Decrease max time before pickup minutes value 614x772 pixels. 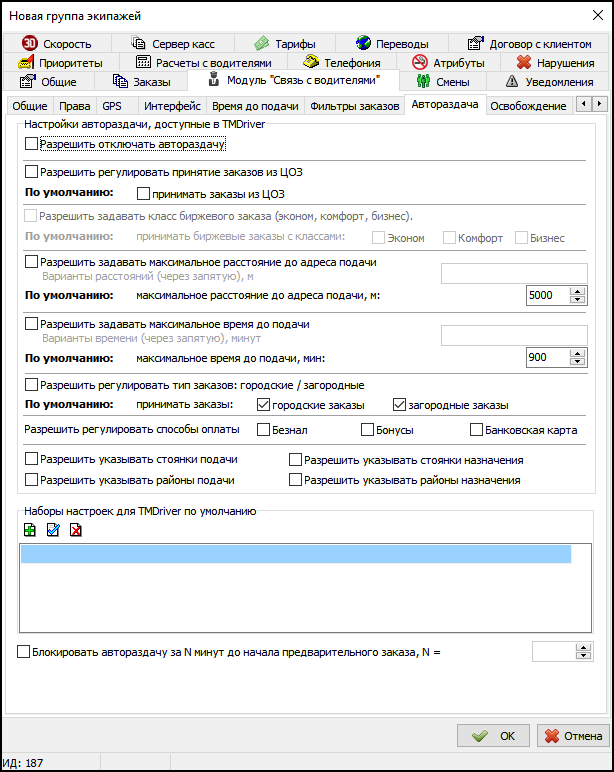tap(576, 363)
